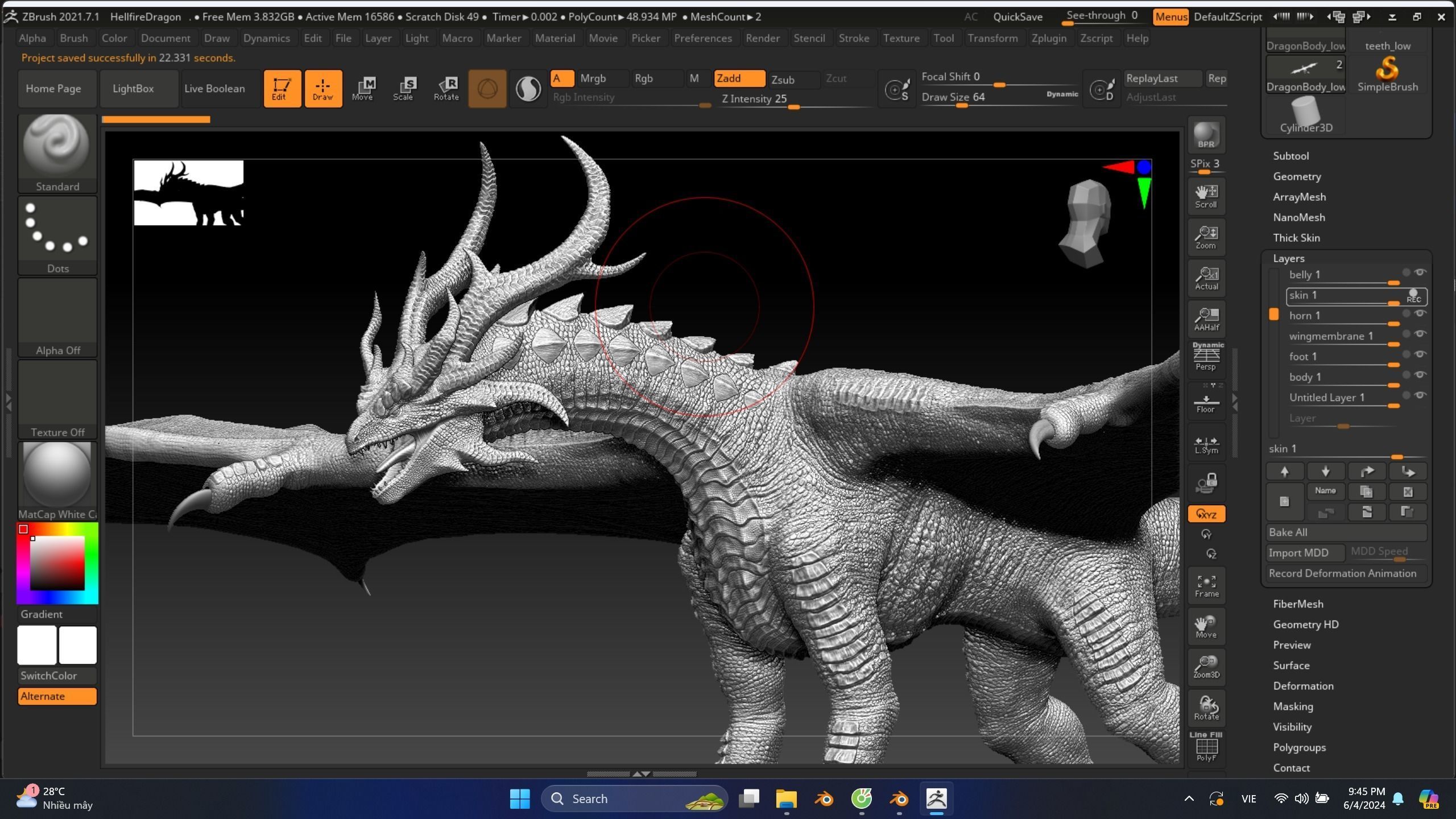Click the Frame mesh icon
1456x819 pixels.
[1206, 586]
